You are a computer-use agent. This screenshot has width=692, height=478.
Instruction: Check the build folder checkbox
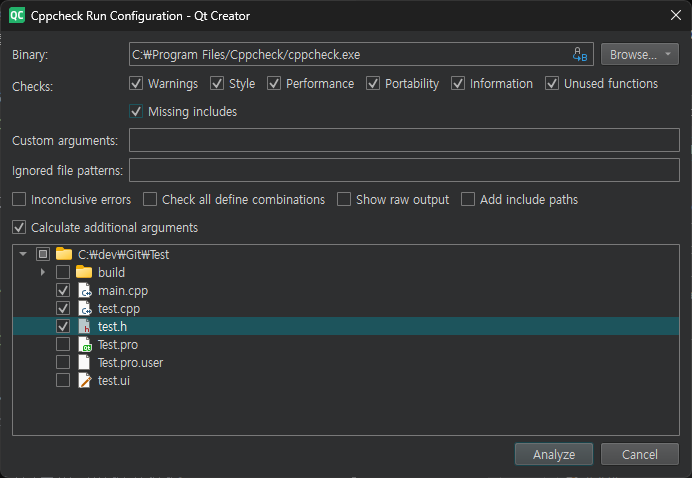[x=63, y=272]
